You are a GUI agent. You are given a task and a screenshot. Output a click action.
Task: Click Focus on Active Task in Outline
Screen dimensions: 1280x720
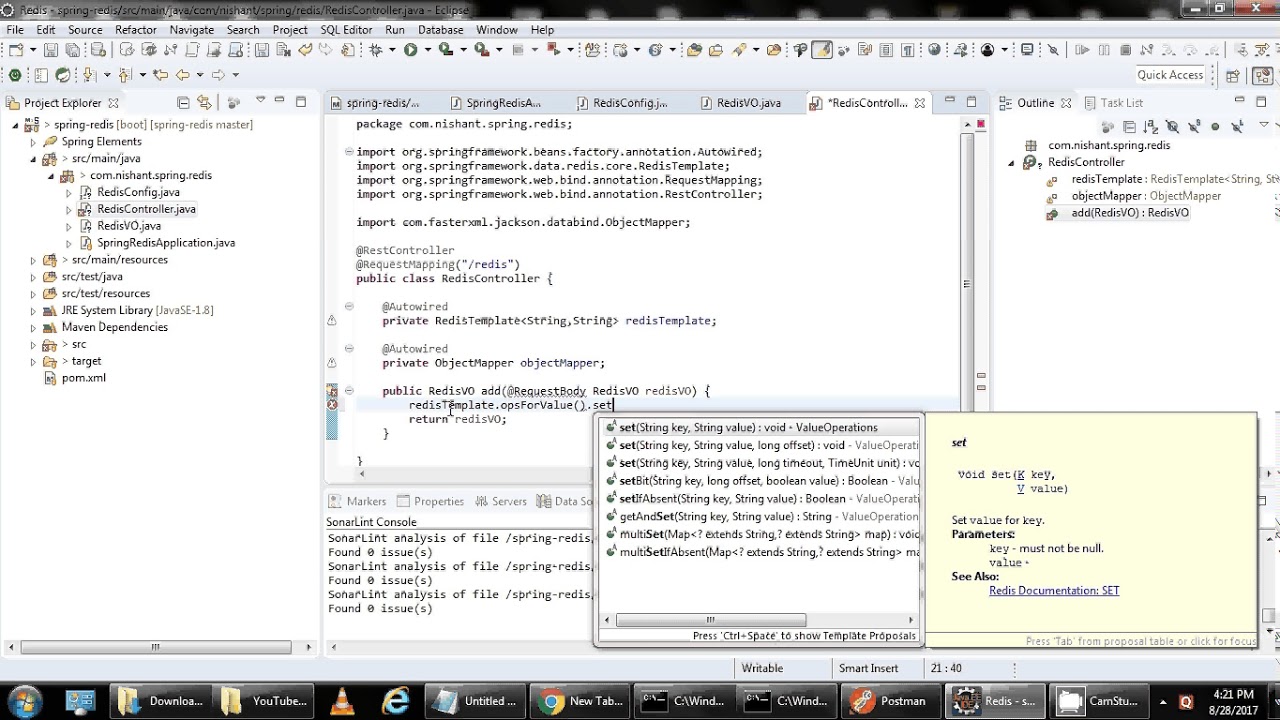(x=1108, y=127)
